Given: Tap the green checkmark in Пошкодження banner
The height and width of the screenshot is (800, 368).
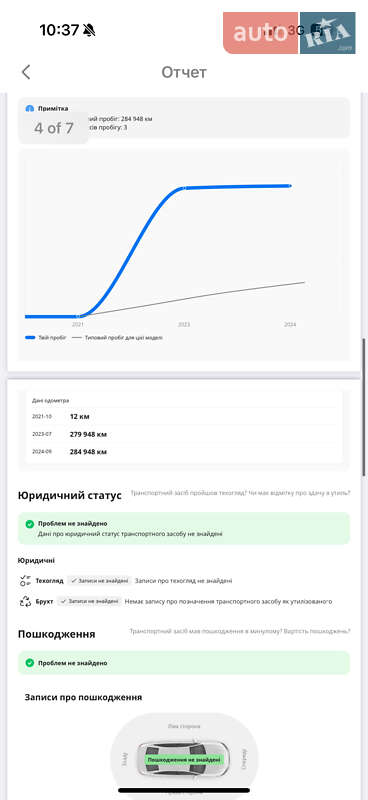Looking at the screenshot, I should coord(30,663).
